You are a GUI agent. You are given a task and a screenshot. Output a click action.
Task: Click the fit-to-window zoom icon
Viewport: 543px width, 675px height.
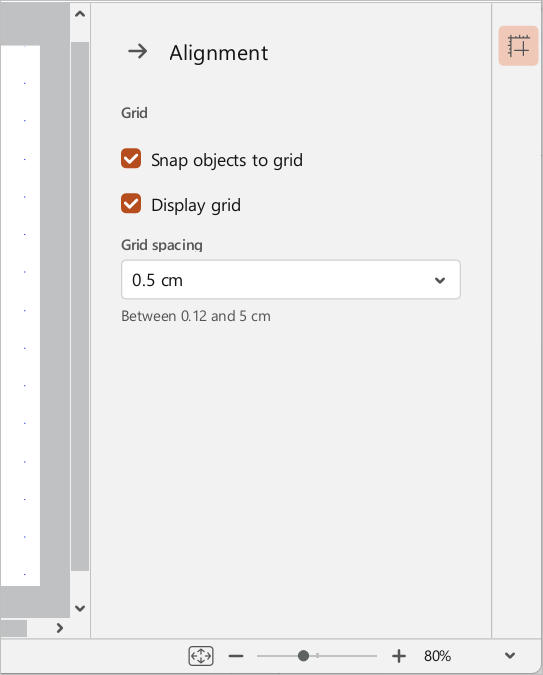click(x=201, y=656)
